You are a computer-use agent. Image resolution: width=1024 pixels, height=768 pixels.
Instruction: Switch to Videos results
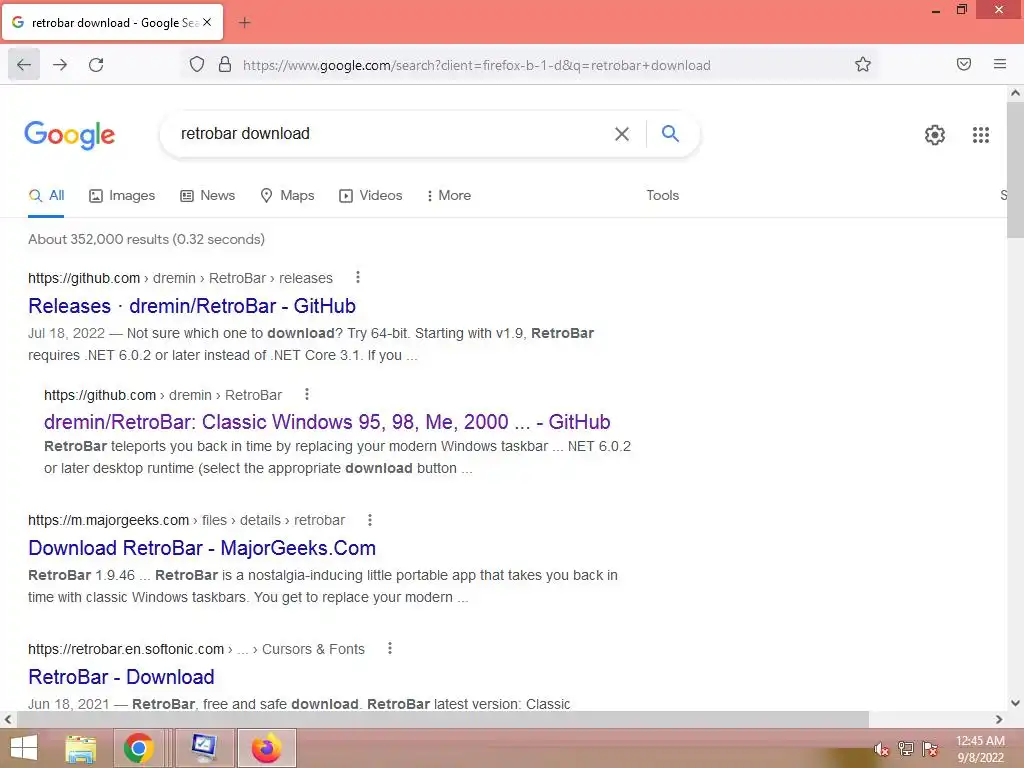371,195
